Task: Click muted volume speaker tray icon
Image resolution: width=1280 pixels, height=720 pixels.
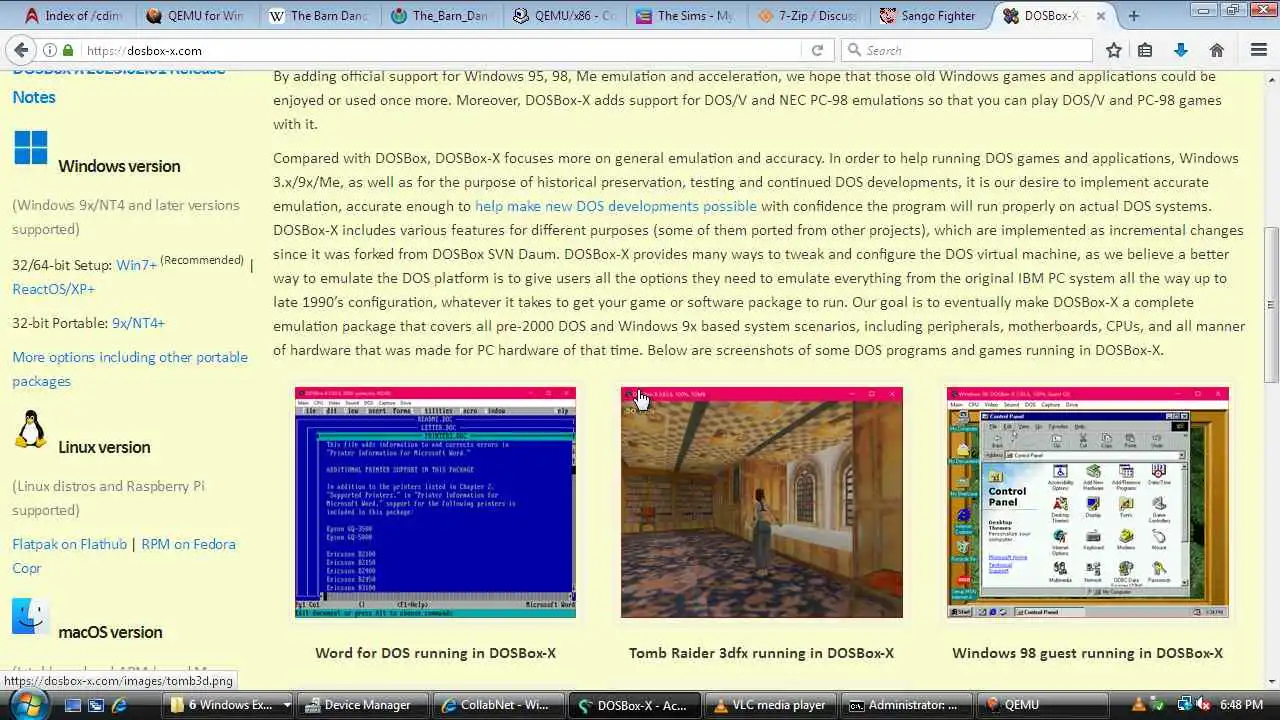Action: point(1203,705)
